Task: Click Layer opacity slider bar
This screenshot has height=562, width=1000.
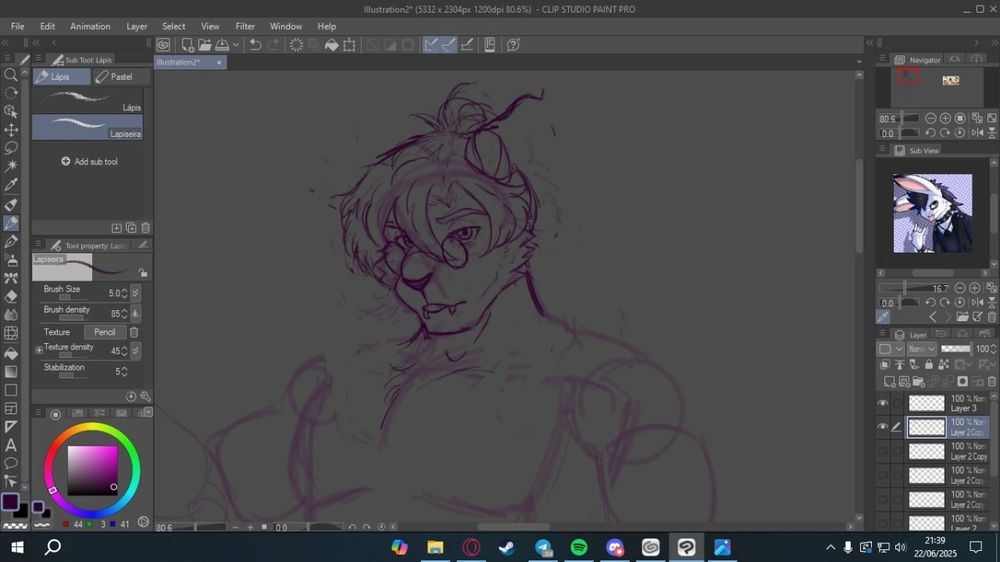Action: click(955, 349)
